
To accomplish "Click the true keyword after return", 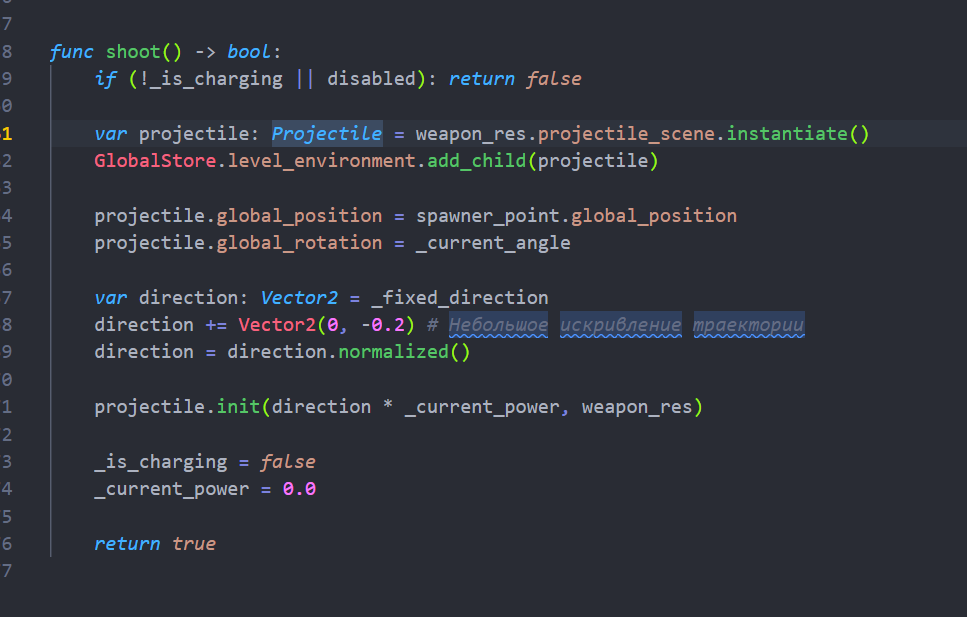I will pyautogui.click(x=193, y=543).
